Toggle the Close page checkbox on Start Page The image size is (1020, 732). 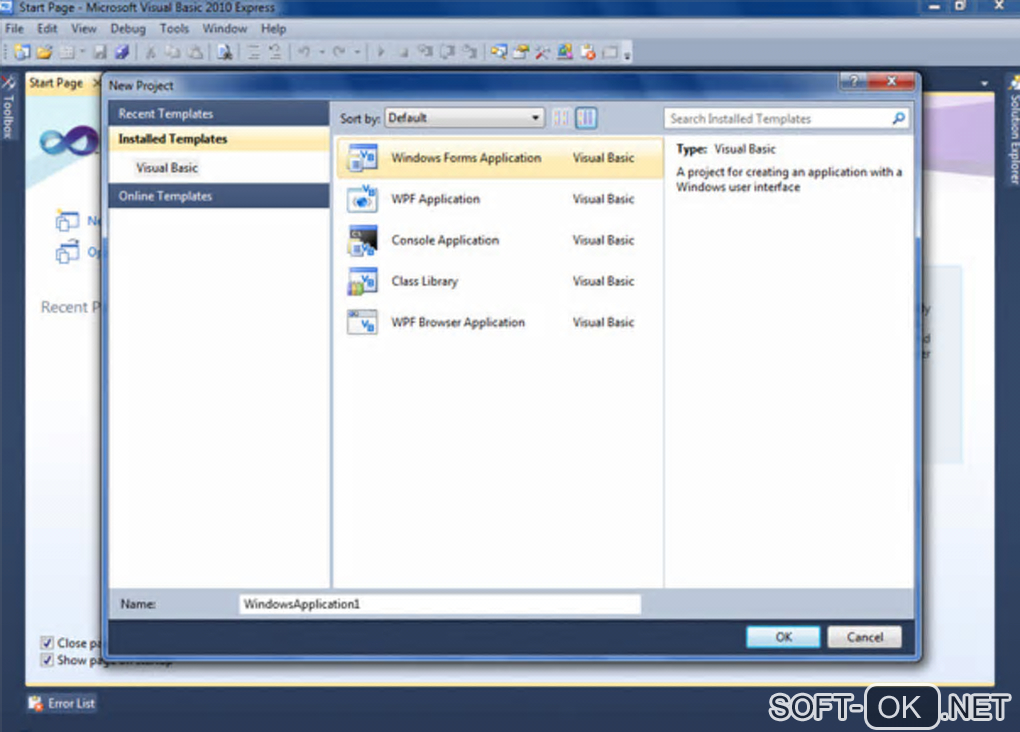tap(47, 643)
